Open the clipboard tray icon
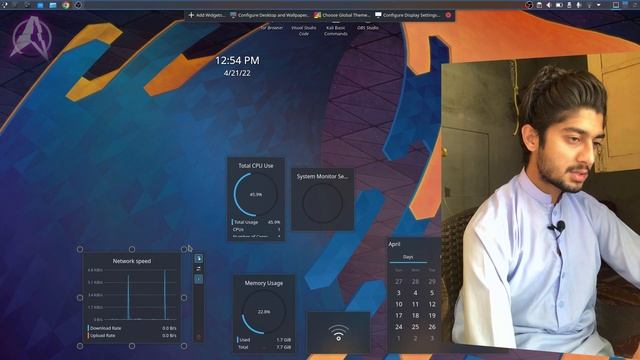The width and height of the screenshot is (640, 360). click(539, 5)
